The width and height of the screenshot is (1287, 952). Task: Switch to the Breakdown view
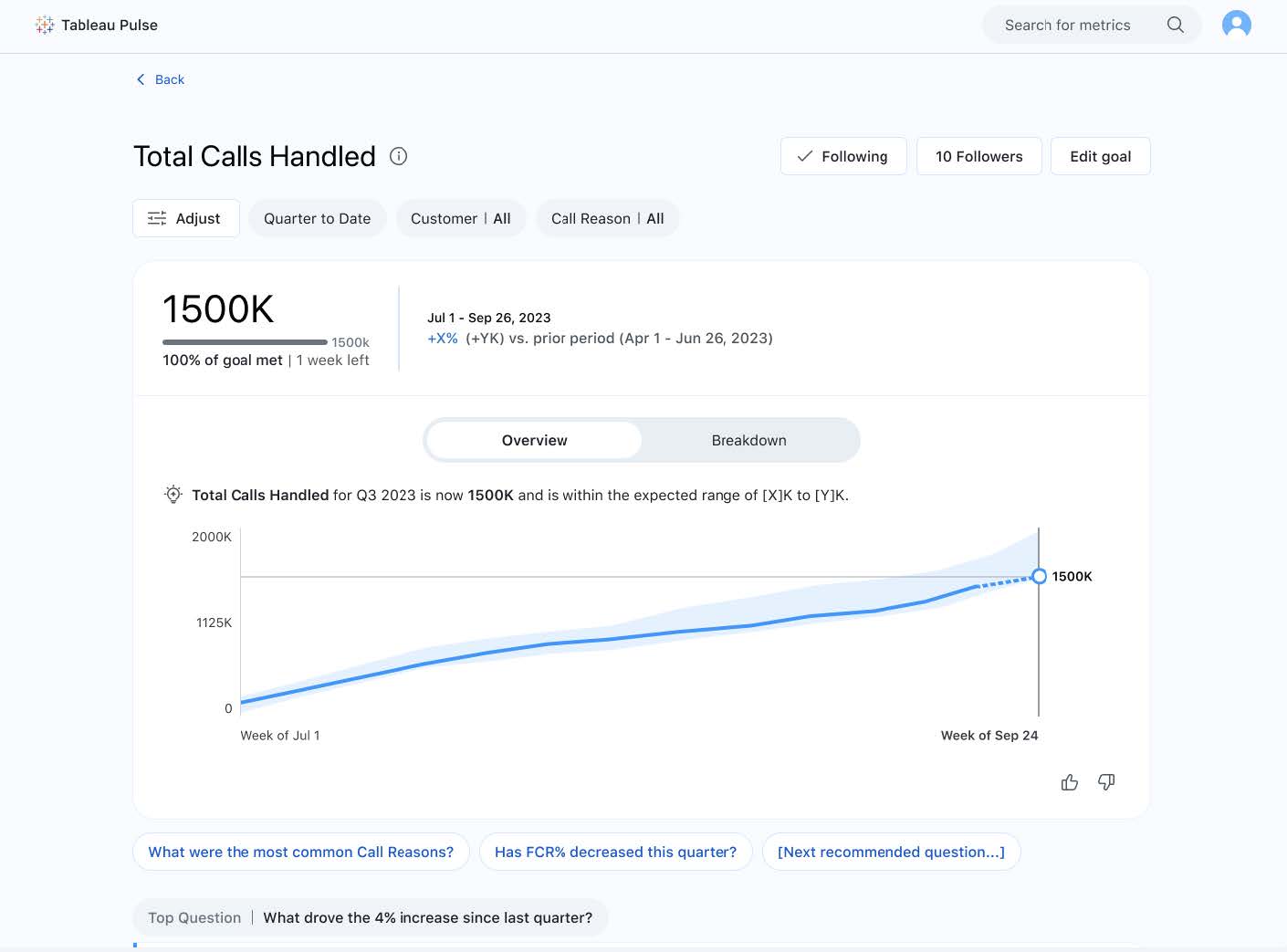tap(748, 440)
